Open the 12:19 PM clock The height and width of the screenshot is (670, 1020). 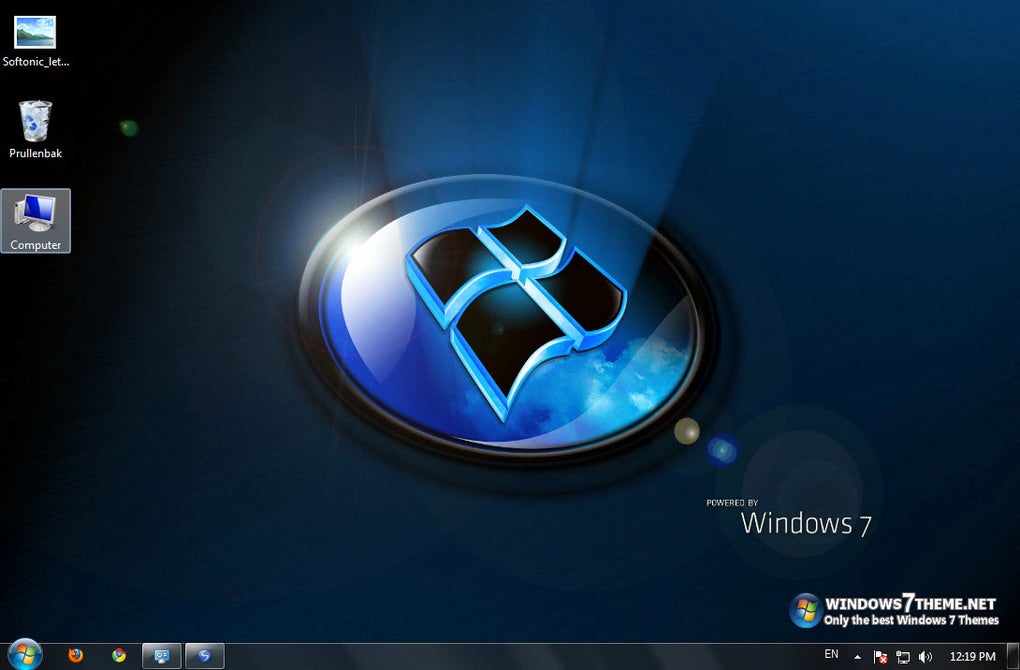coord(973,656)
